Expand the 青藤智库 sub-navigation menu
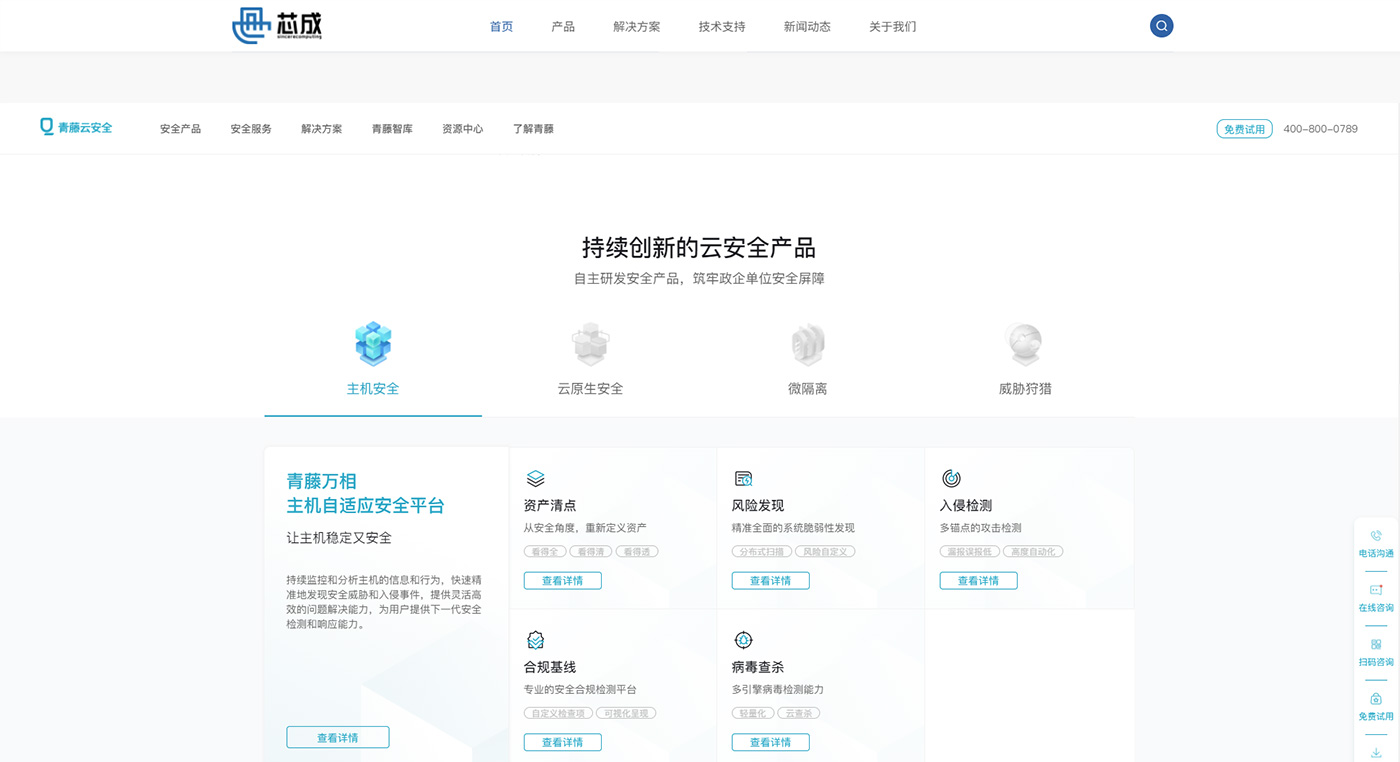Screen dimensions: 1400x762 (392, 129)
